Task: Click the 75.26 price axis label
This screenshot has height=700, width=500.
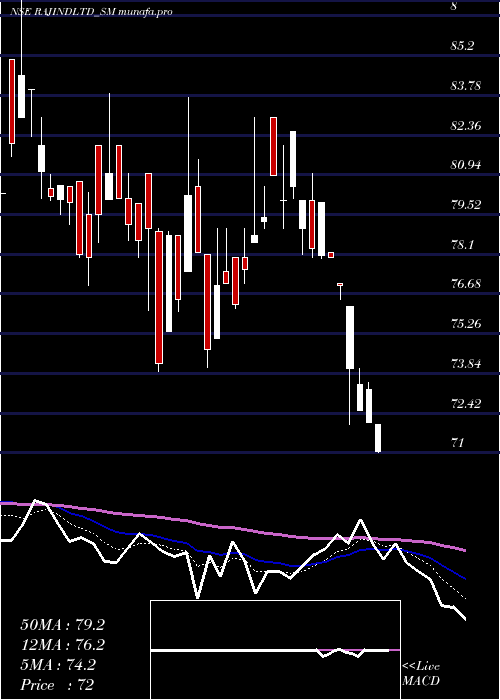Action: 466,324
